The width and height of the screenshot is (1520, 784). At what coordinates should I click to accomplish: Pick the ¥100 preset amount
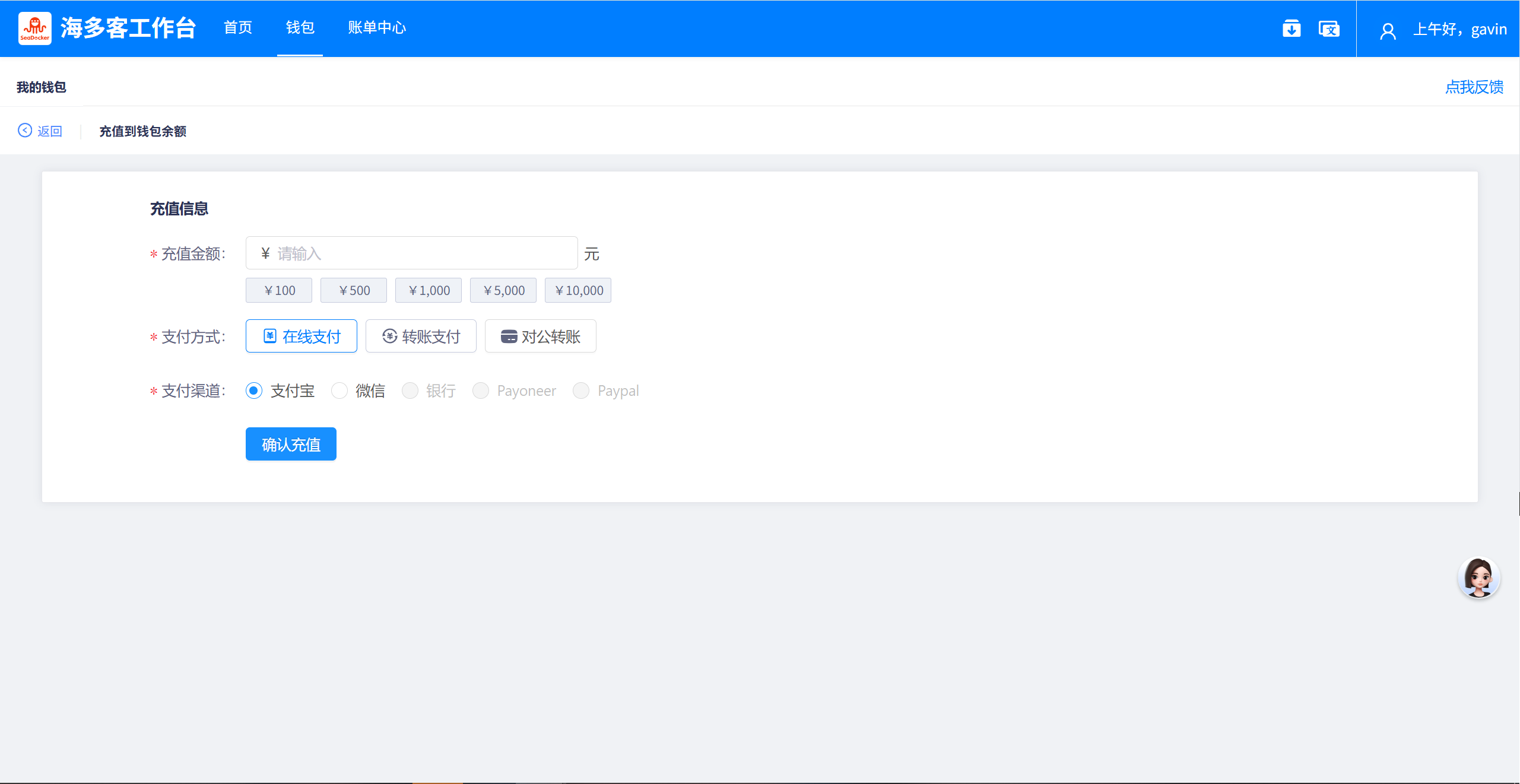pyautogui.click(x=279, y=290)
